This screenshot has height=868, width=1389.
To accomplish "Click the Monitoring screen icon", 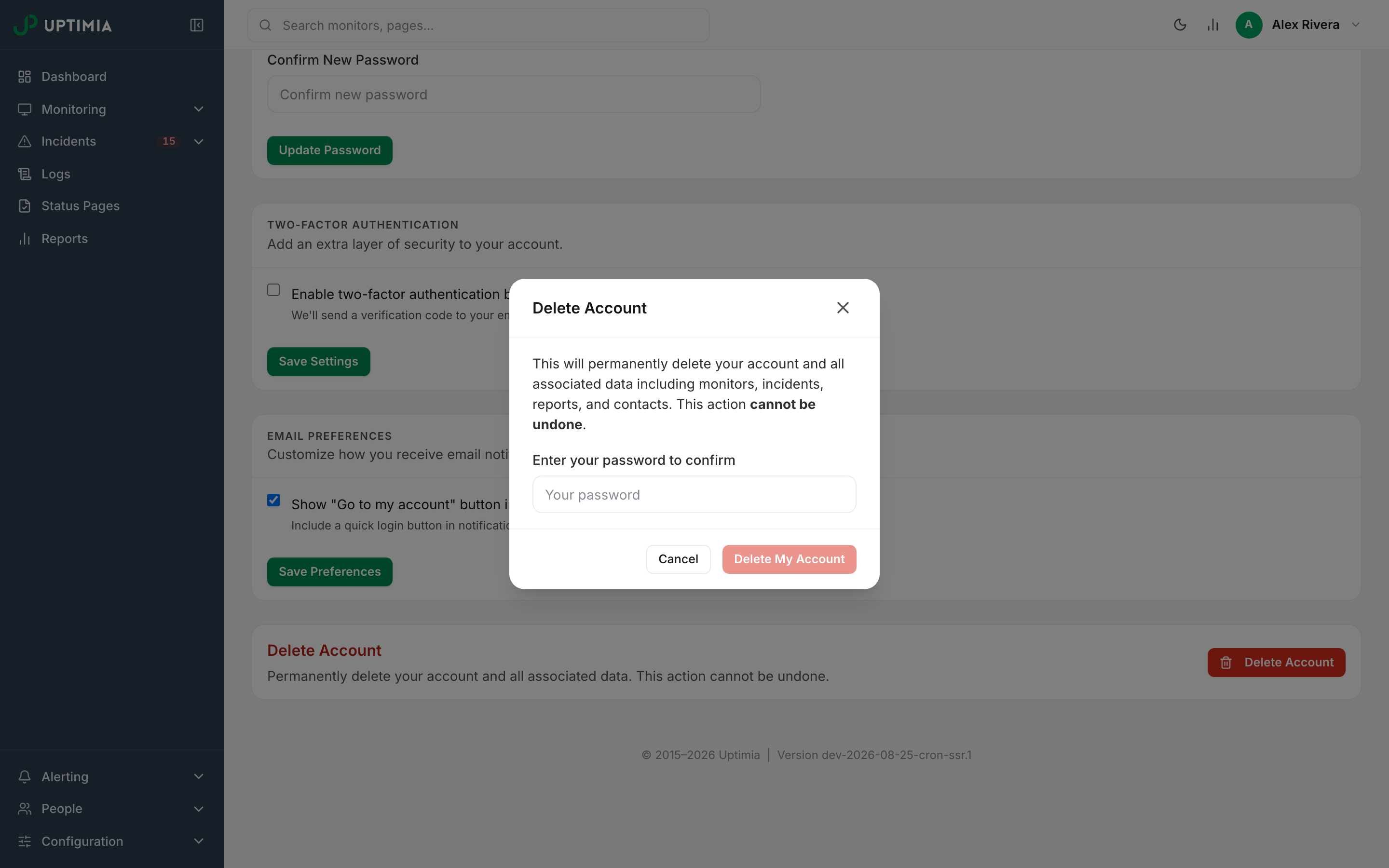I will point(24,109).
